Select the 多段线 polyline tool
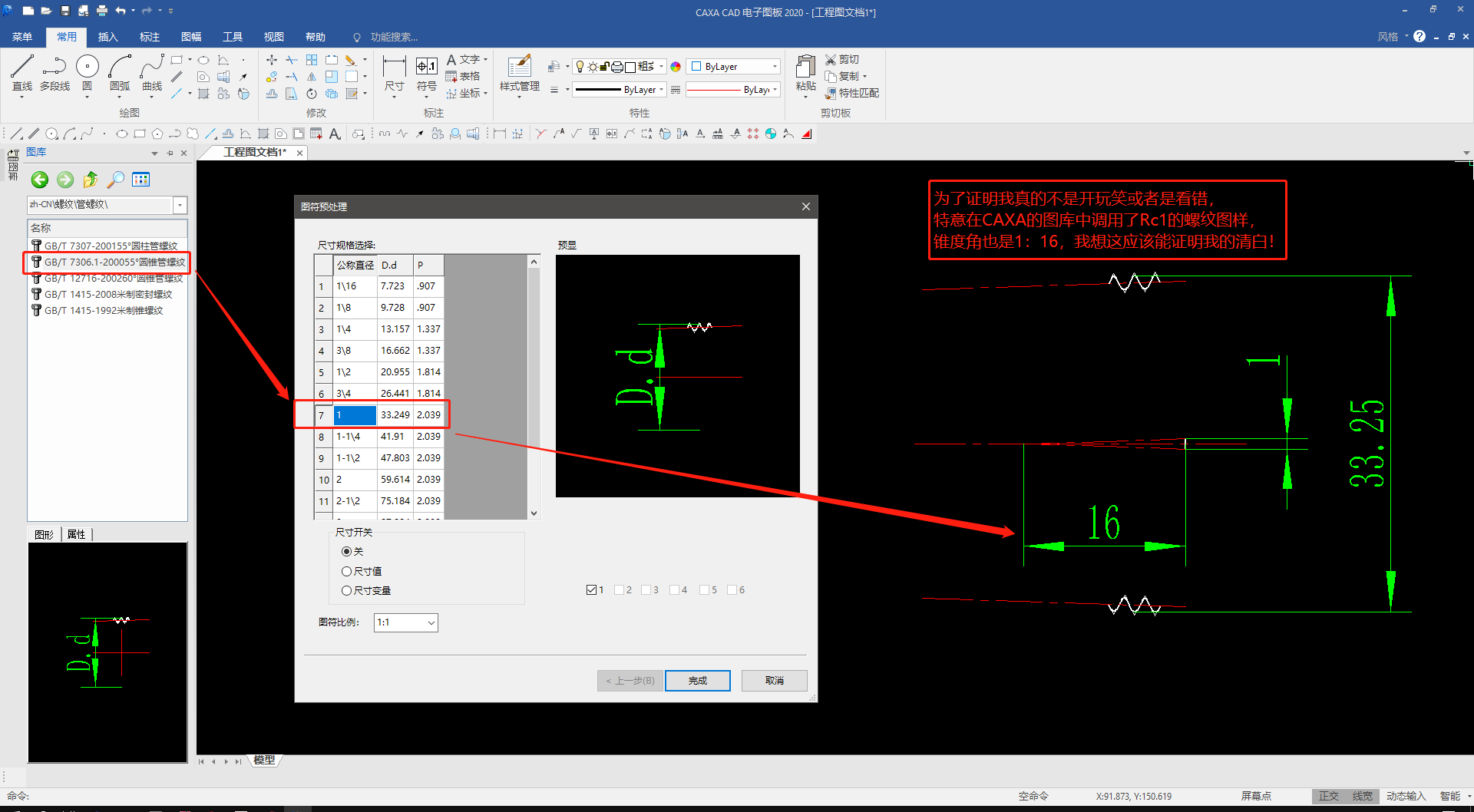This screenshot has width=1474, height=812. tap(55, 74)
